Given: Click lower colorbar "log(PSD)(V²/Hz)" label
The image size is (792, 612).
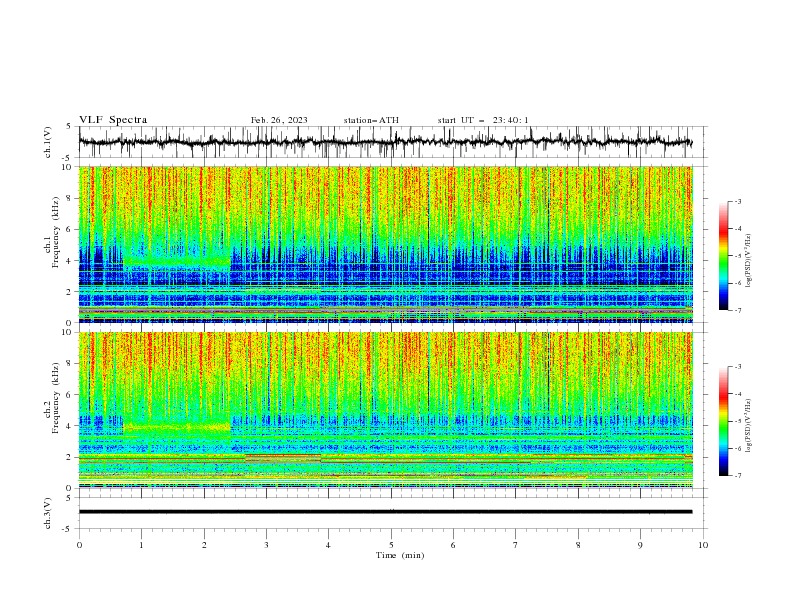Looking at the screenshot, I should click(748, 425).
